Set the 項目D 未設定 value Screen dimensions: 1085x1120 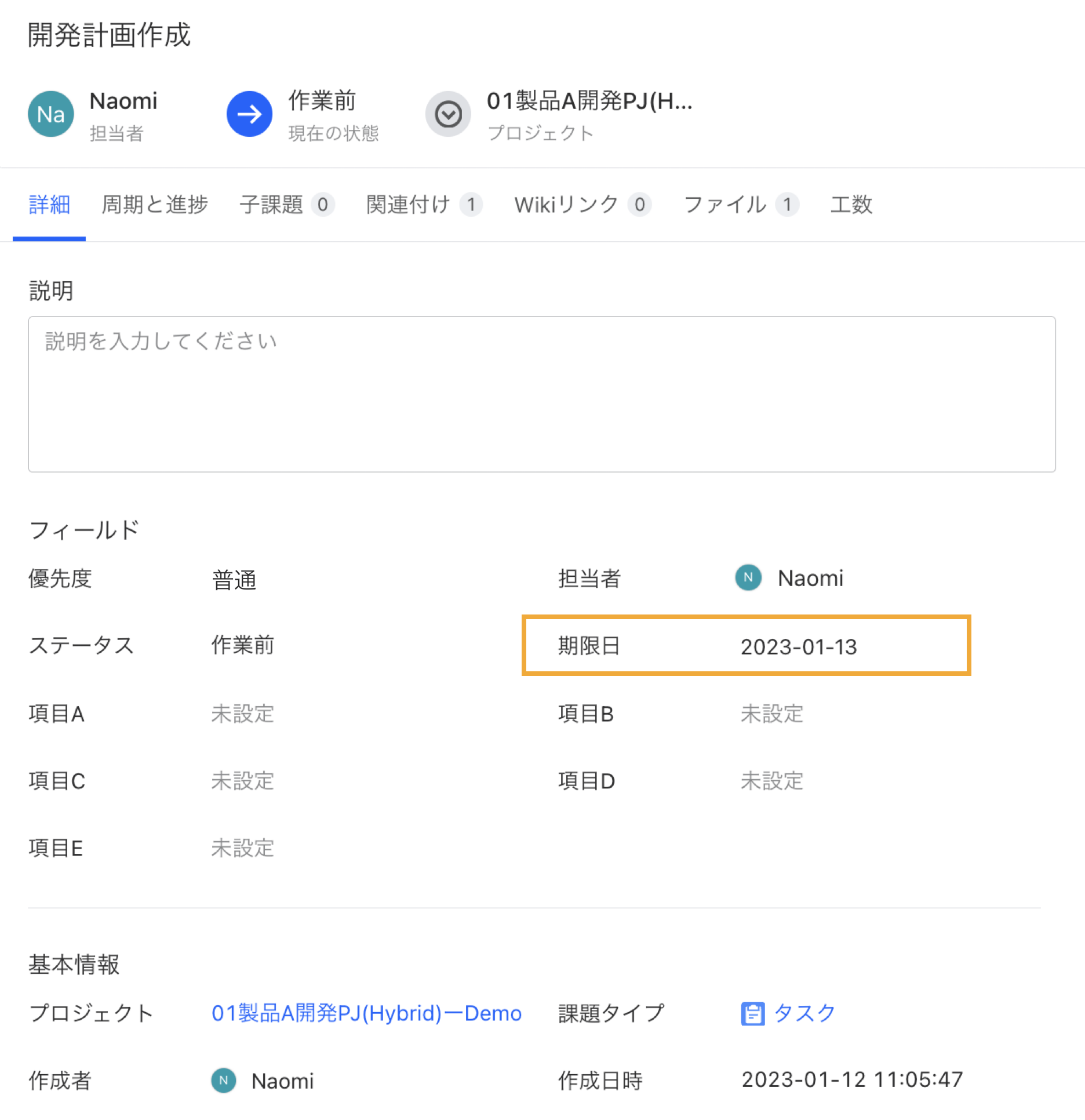[771, 781]
